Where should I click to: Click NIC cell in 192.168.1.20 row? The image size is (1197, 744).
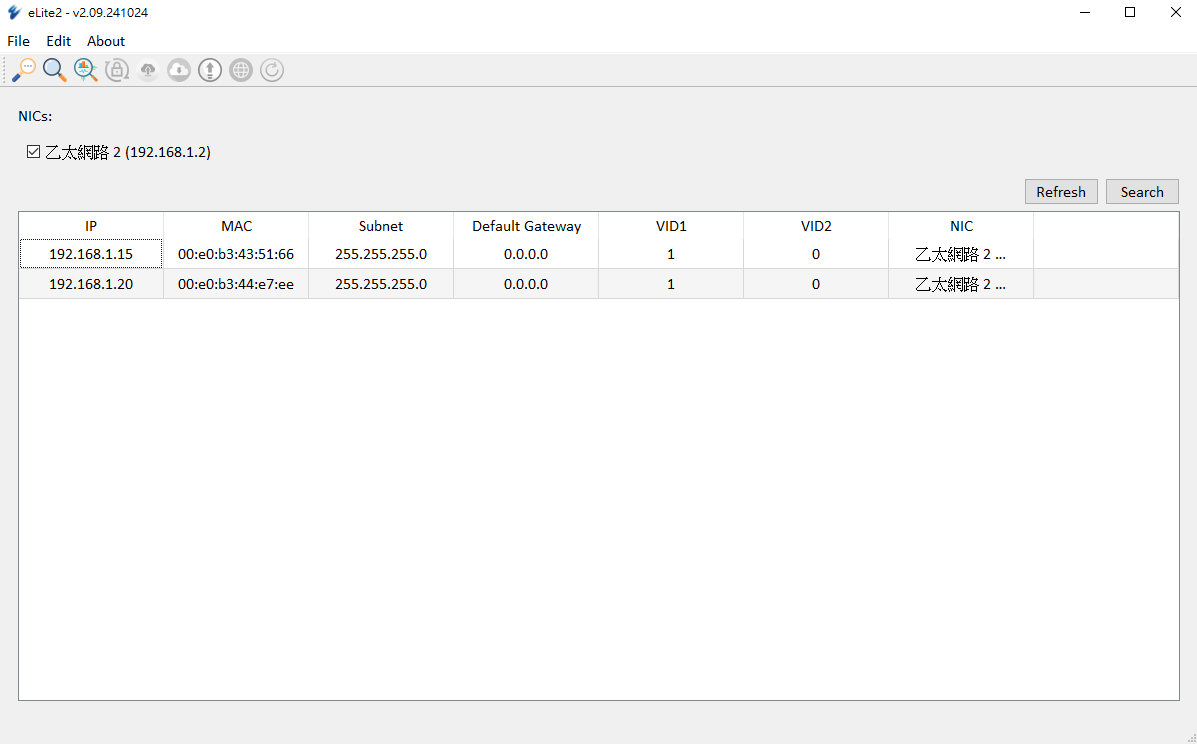[961, 284]
